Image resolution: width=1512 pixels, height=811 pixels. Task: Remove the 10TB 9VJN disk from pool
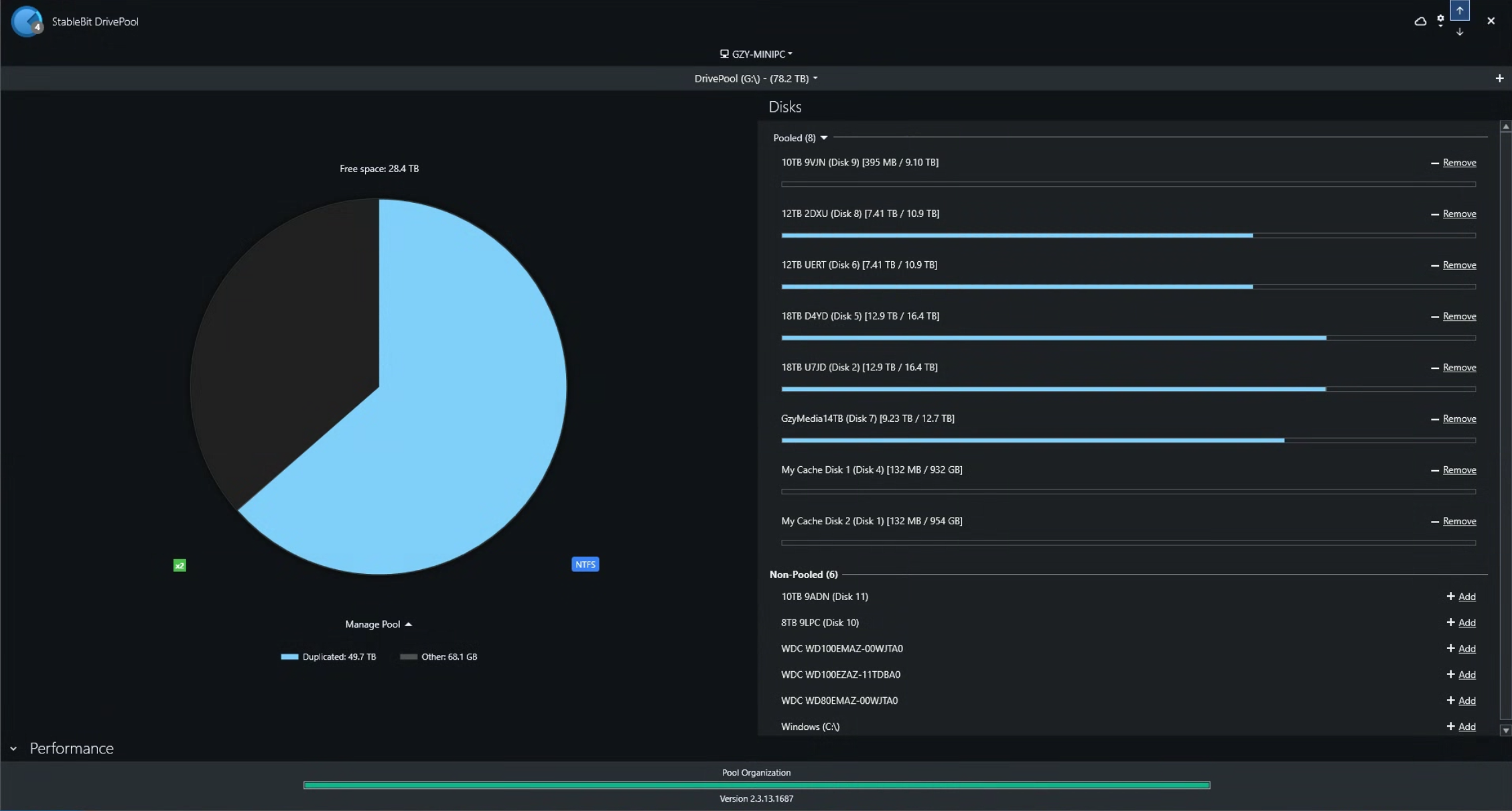[1459, 163]
